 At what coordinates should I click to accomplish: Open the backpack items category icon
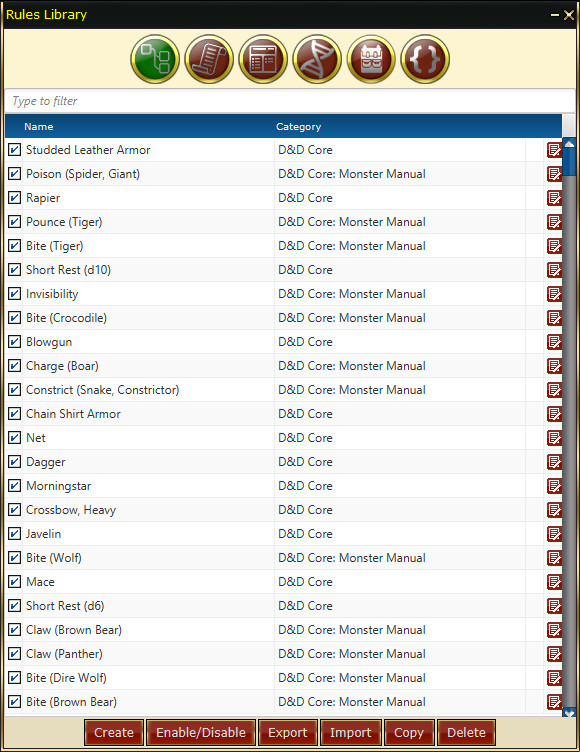click(371, 59)
